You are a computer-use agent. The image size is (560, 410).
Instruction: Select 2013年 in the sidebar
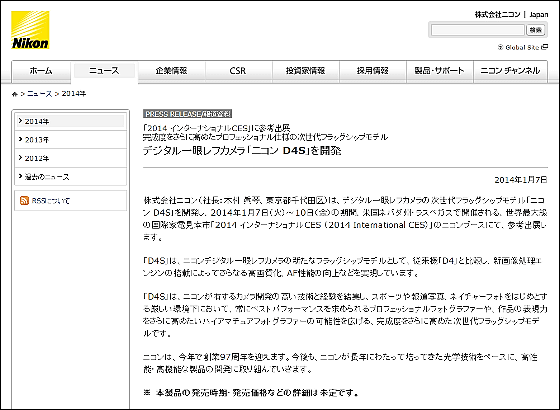coord(71,140)
